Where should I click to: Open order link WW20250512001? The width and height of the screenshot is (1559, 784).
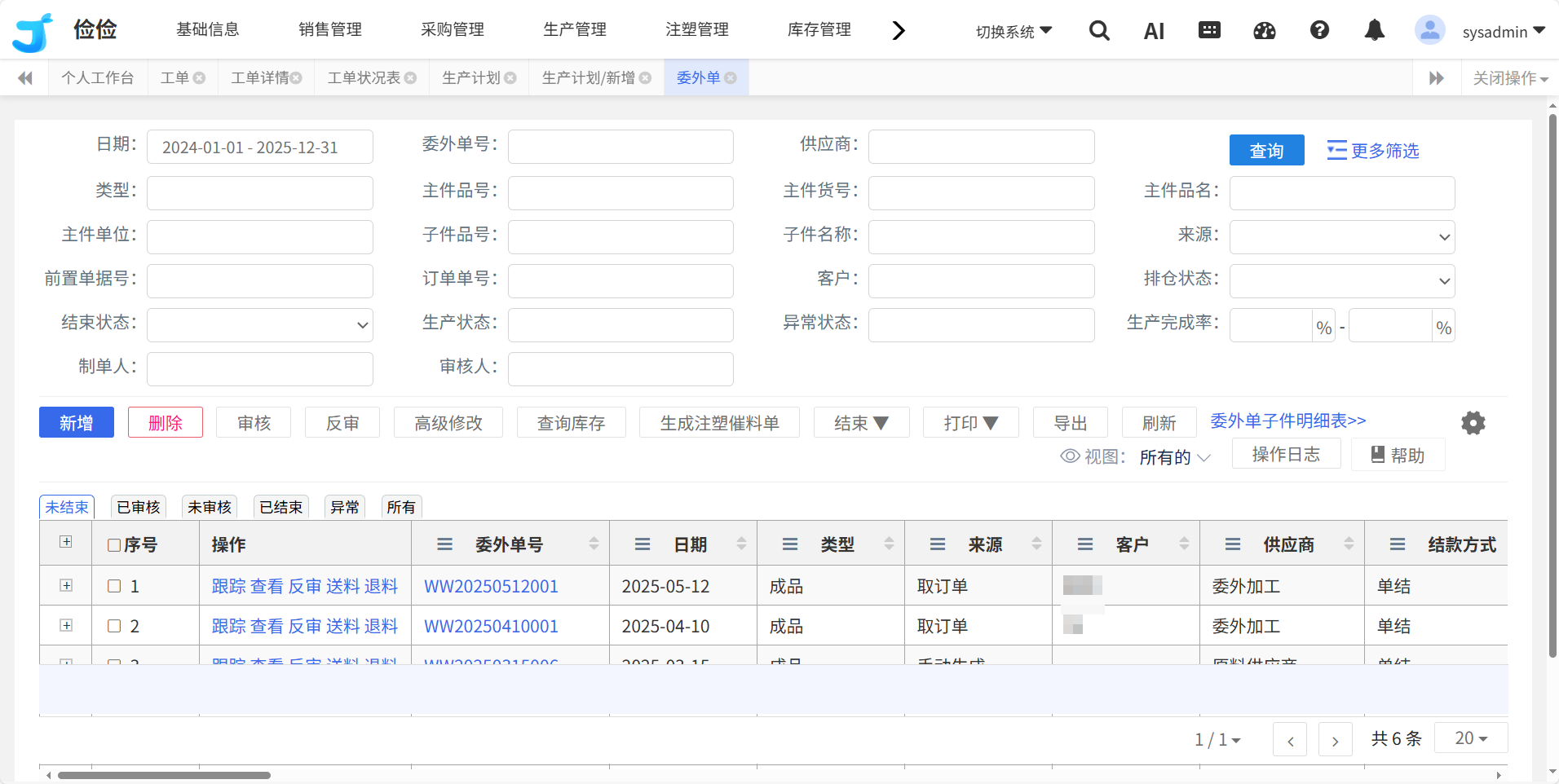tap(491, 587)
